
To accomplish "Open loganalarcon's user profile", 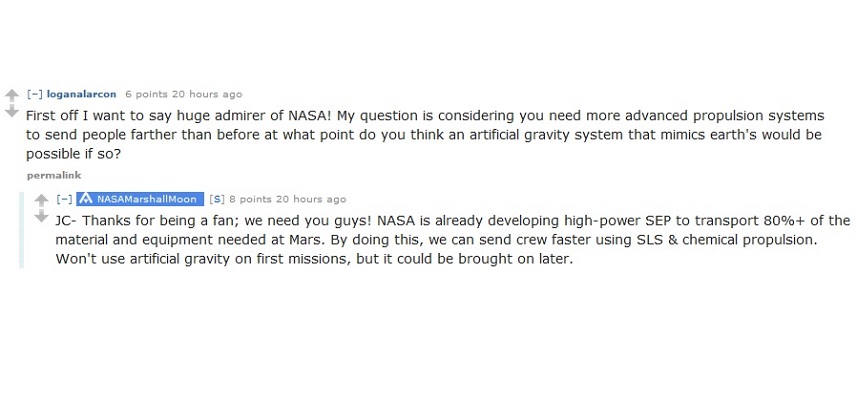I will coord(81,95).
